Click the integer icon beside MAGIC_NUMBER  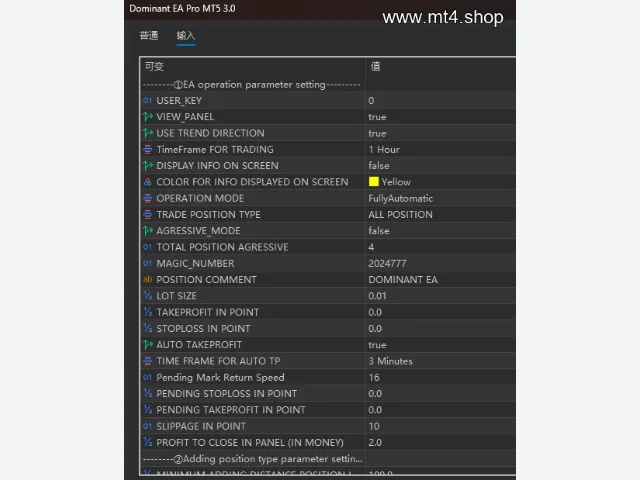point(147,263)
